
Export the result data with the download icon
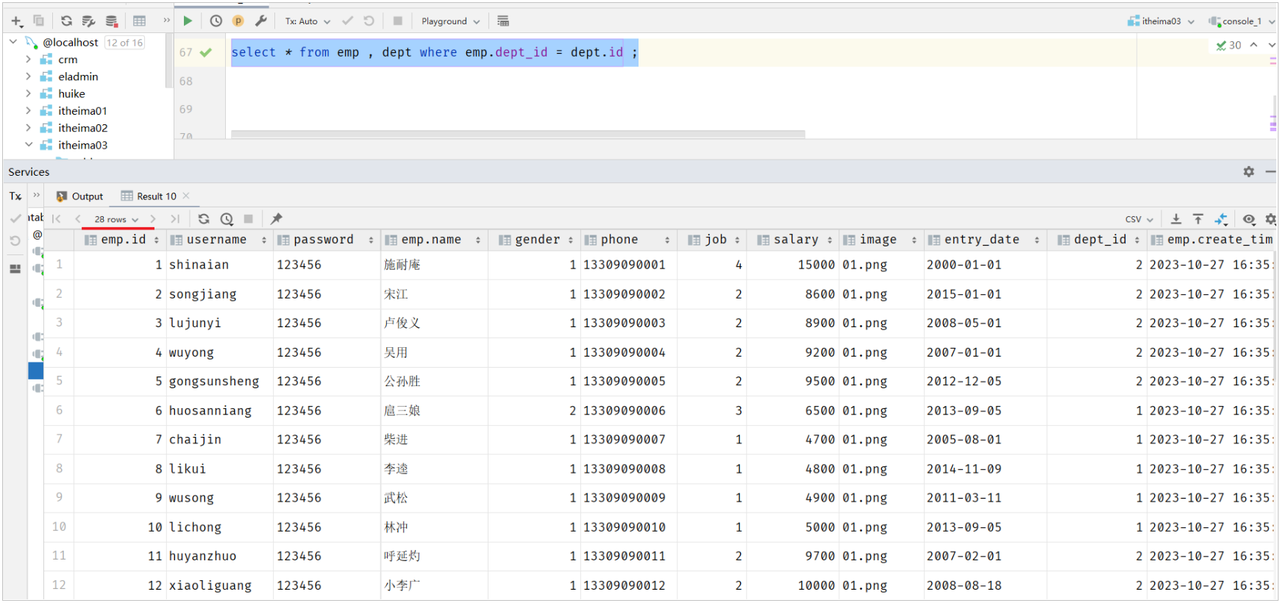tap(1176, 219)
